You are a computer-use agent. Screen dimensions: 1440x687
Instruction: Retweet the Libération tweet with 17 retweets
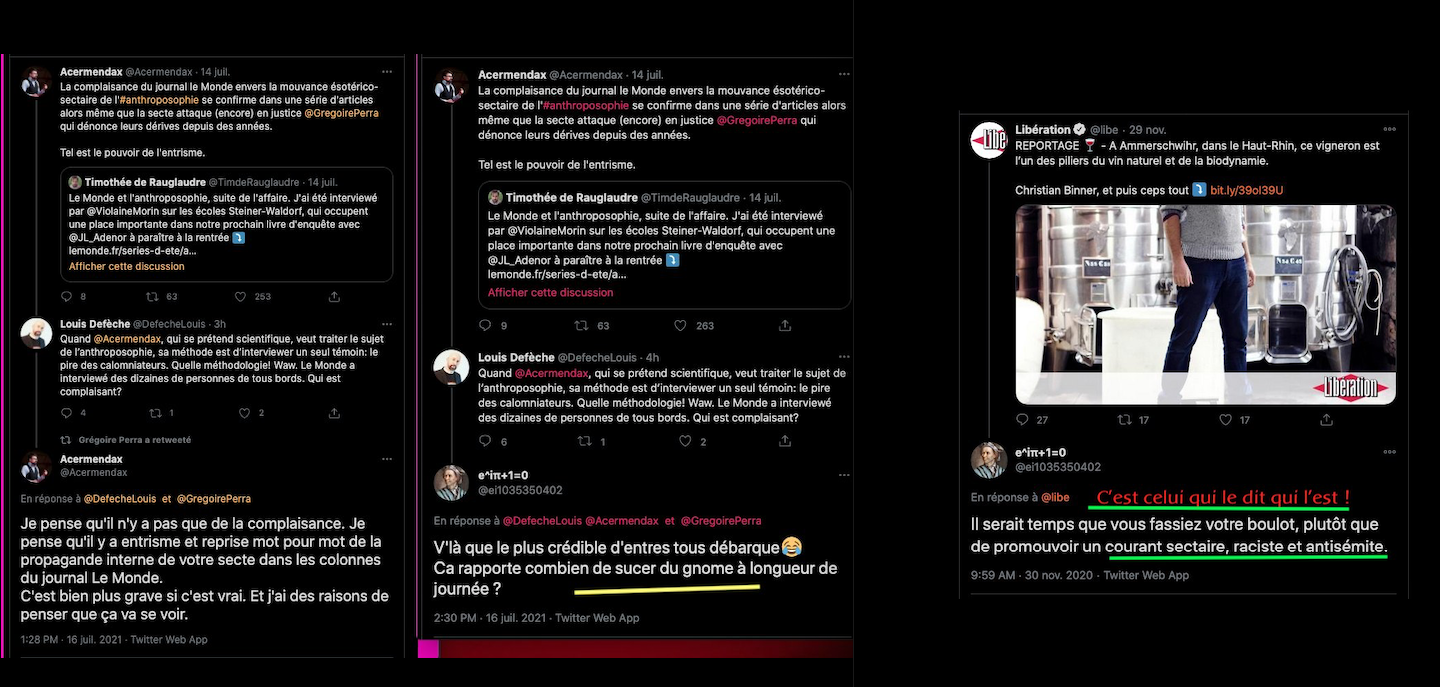click(1123, 420)
